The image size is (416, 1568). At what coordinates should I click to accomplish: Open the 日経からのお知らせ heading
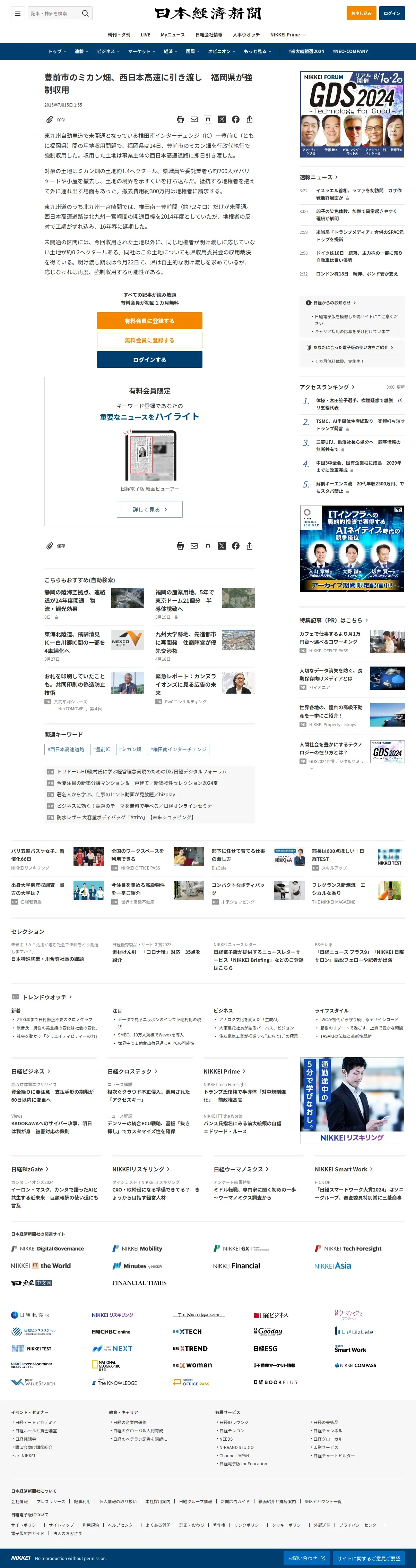click(331, 303)
